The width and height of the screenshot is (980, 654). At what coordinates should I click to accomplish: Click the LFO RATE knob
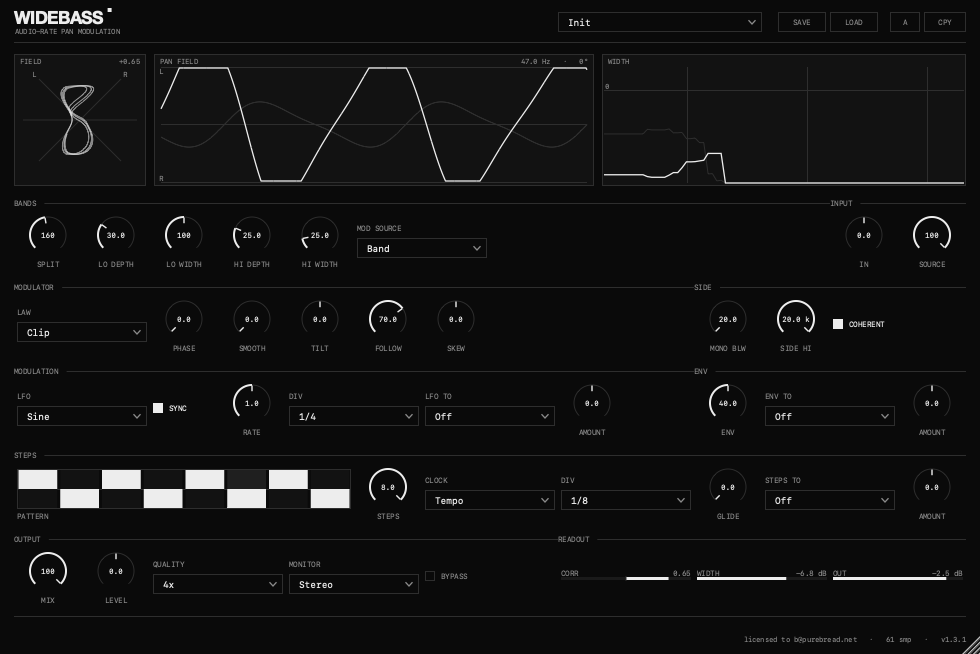tap(251, 403)
